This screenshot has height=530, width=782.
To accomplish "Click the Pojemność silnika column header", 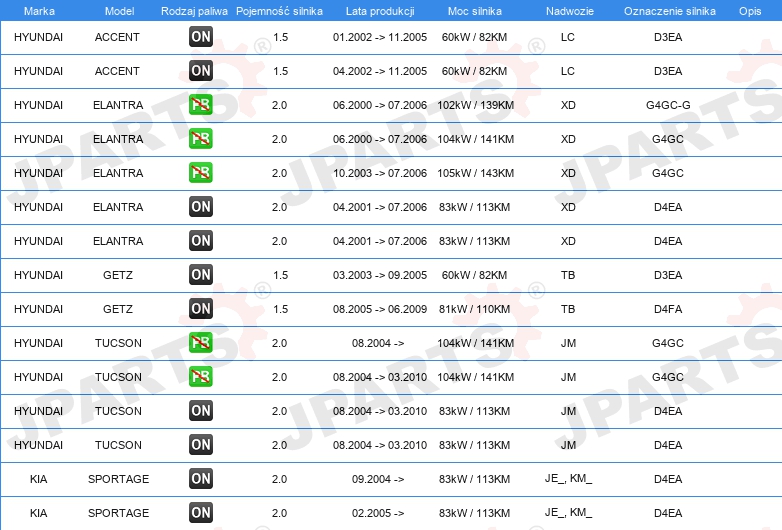I will (279, 11).
